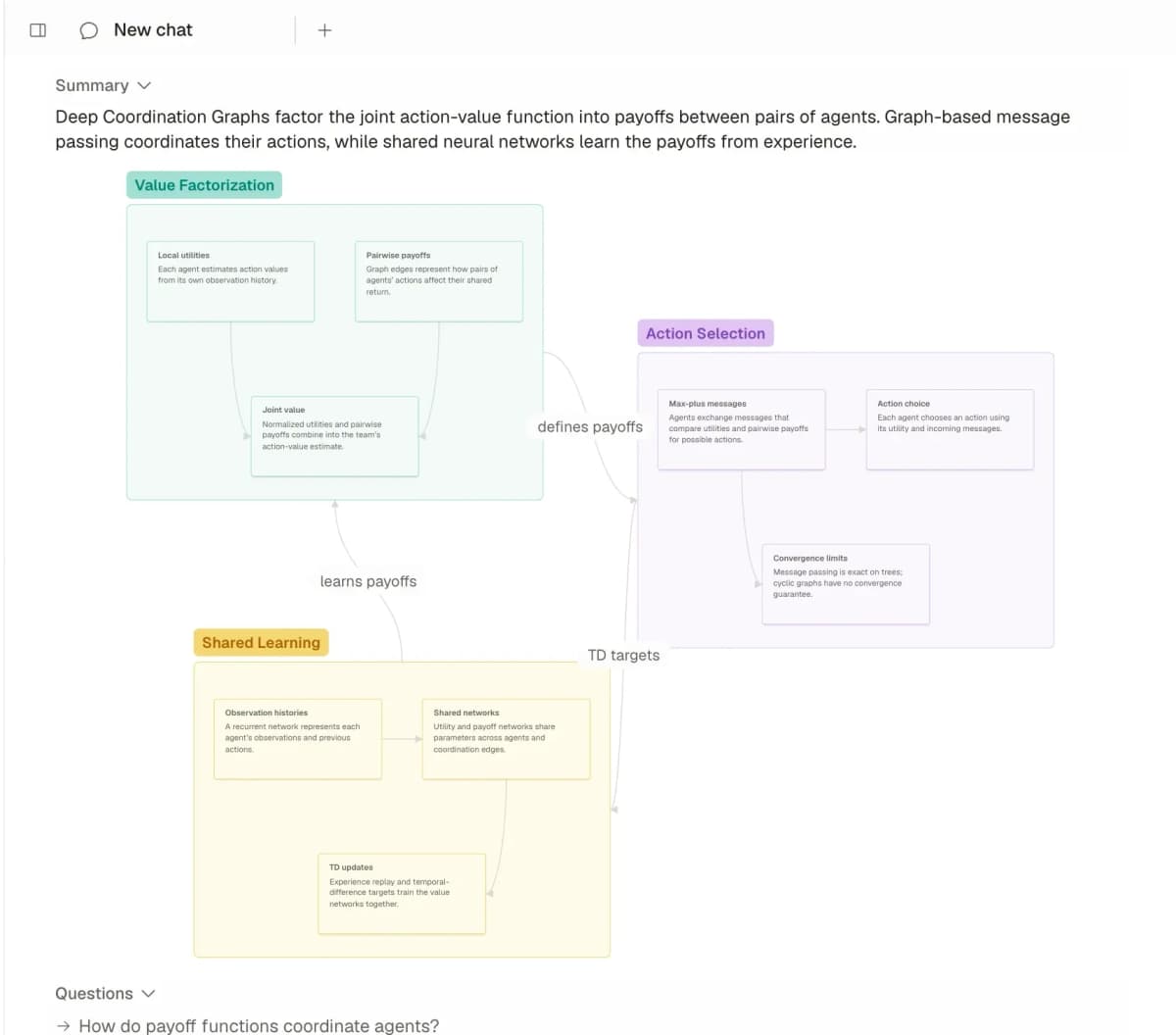The image size is (1176, 1035).
Task: Click the Local utilities node
Action: [230, 281]
